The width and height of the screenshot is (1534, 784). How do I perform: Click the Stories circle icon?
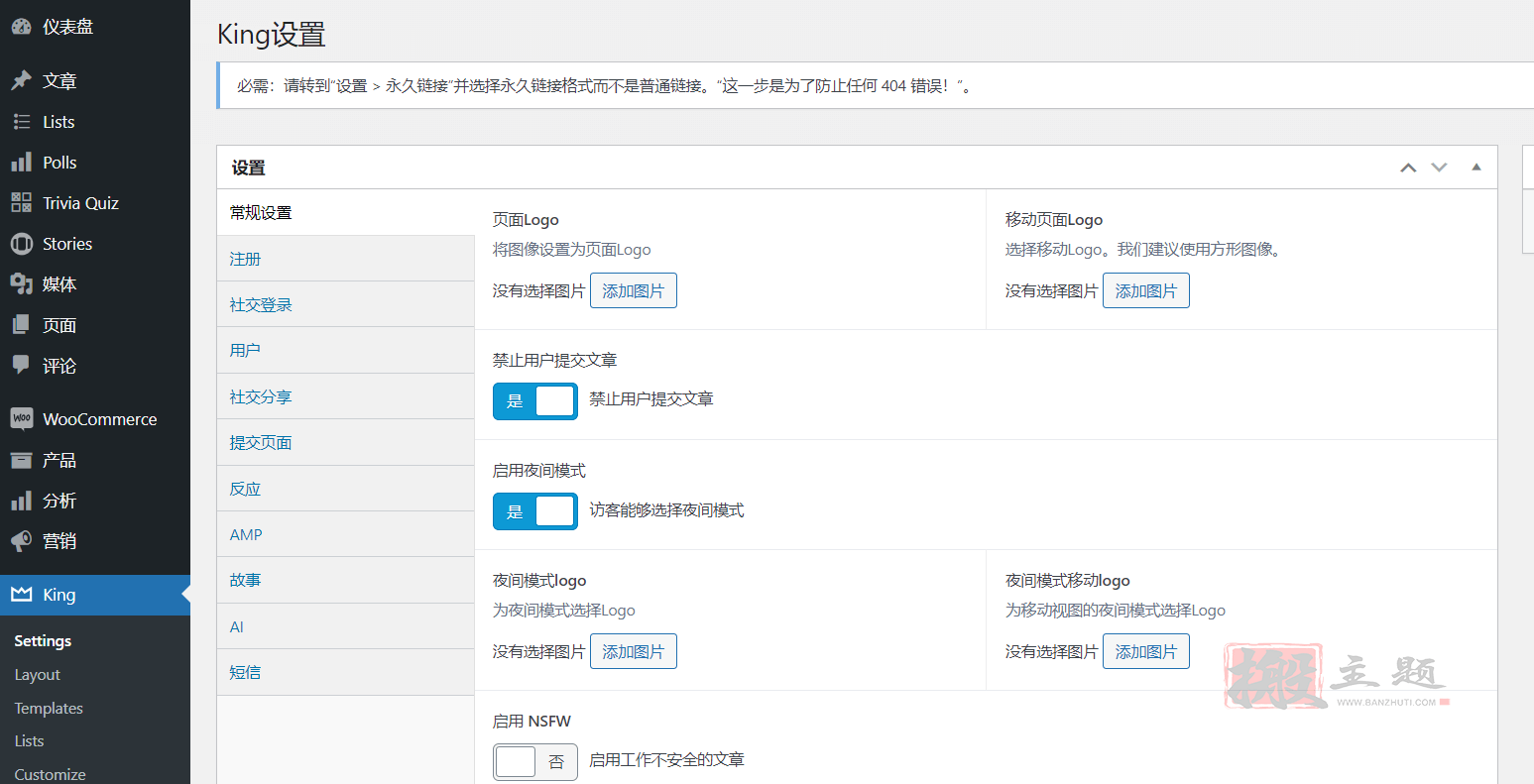coord(21,244)
